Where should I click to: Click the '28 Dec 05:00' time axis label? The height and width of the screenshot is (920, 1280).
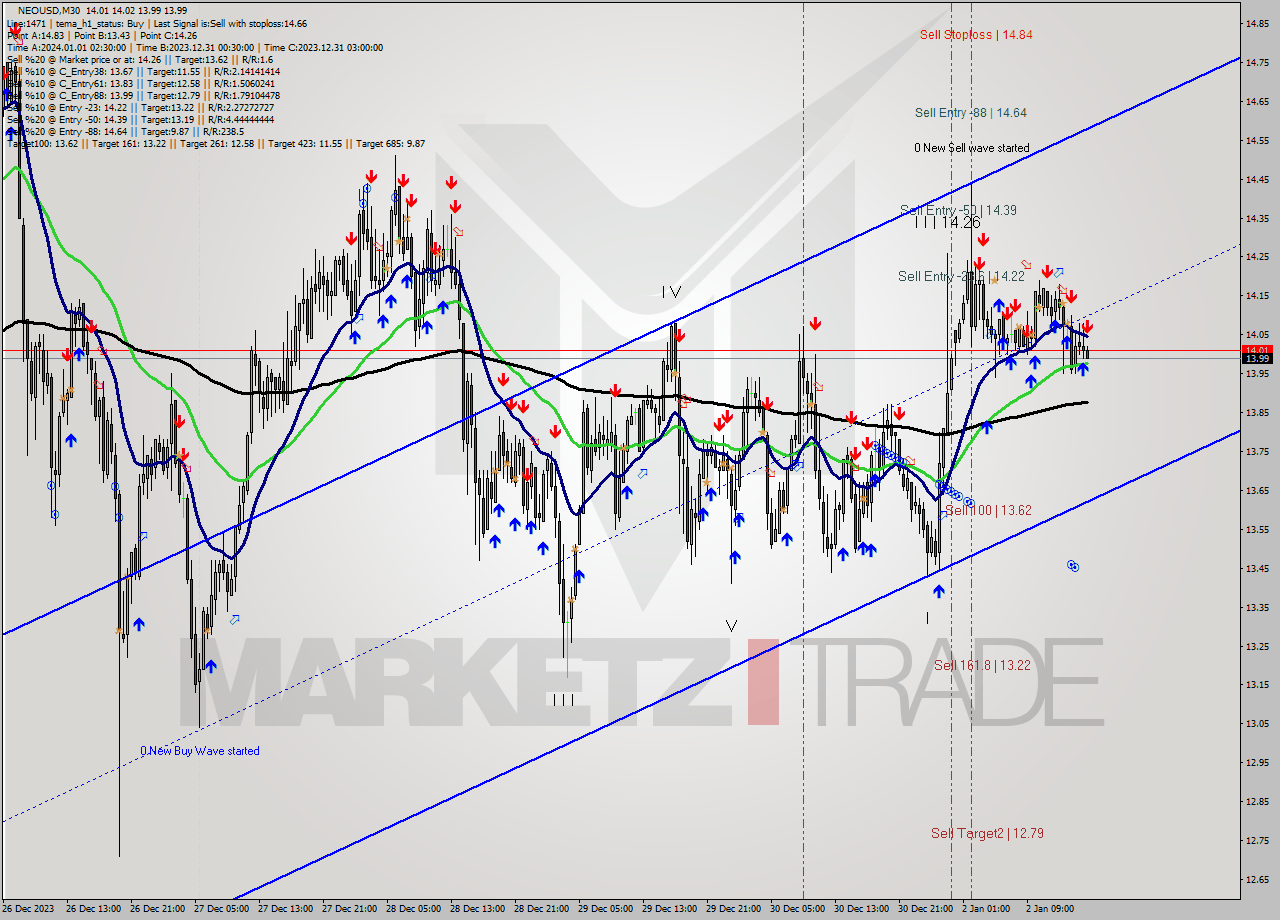click(413, 909)
